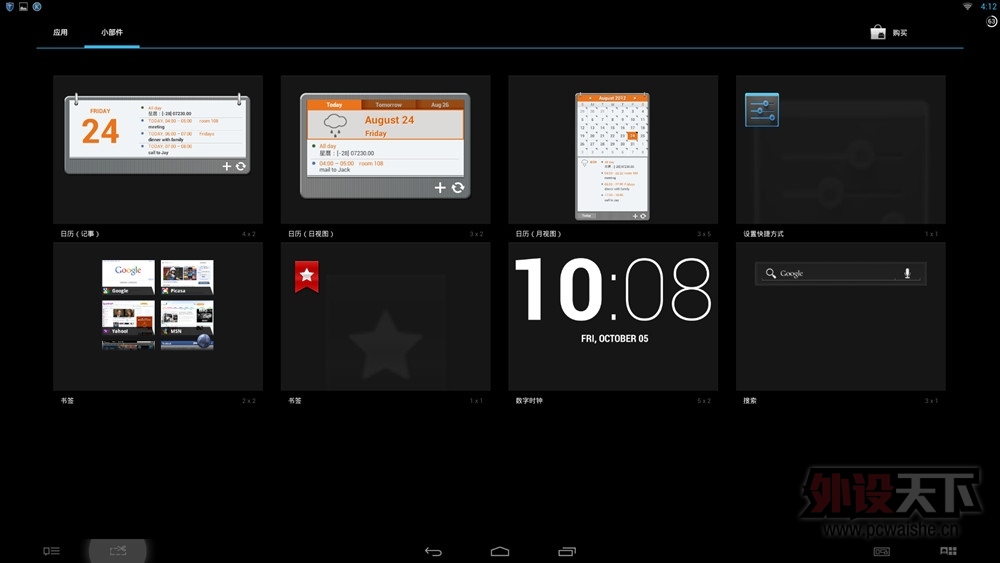The width and height of the screenshot is (1000, 563).
Task: Click the 设置快捷方式 label
Action: (x=763, y=234)
